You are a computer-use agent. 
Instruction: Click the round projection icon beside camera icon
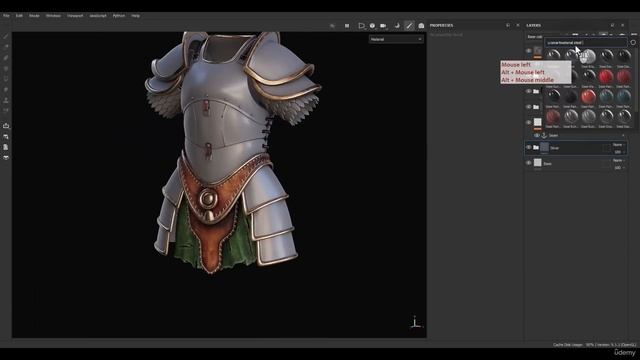pyautogui.click(x=372, y=25)
